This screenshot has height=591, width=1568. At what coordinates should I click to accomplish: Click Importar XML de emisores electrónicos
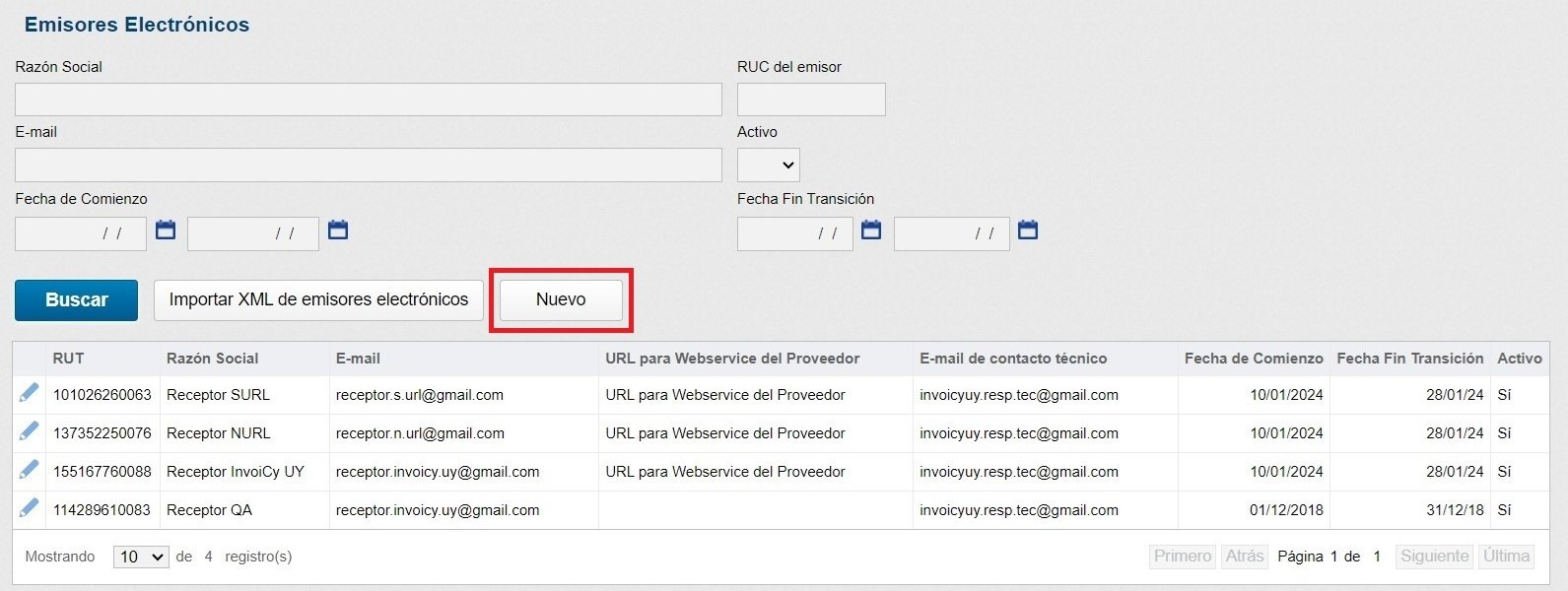click(x=318, y=299)
